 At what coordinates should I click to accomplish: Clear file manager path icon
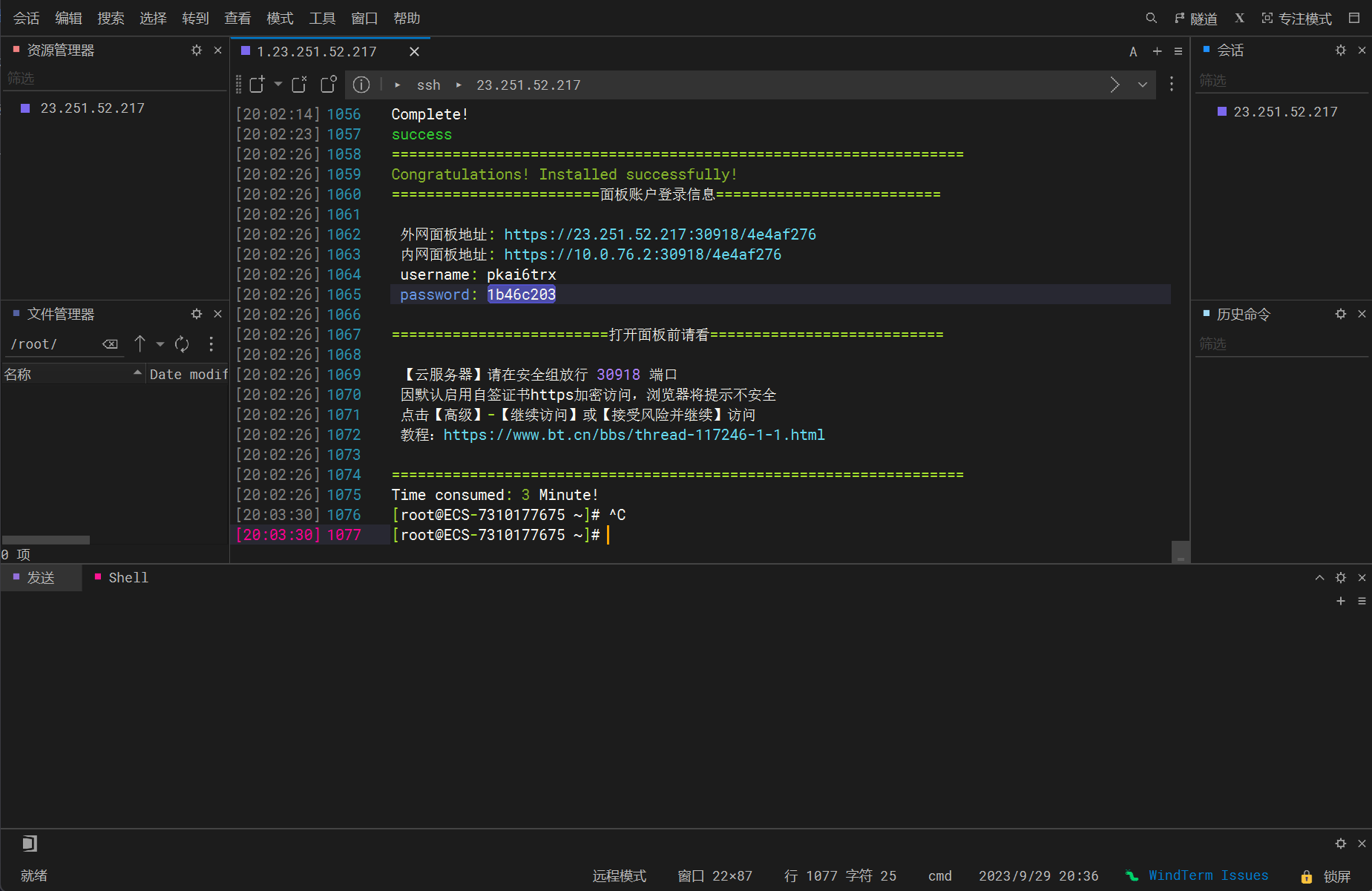tap(110, 344)
